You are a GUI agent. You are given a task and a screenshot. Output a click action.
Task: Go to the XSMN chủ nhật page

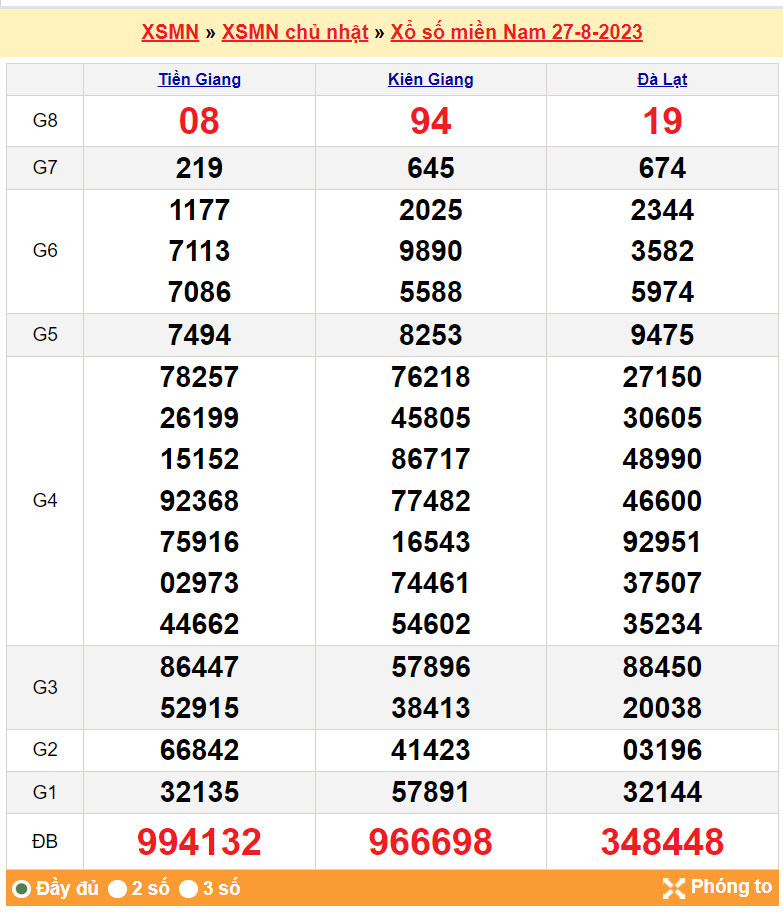coord(295,32)
